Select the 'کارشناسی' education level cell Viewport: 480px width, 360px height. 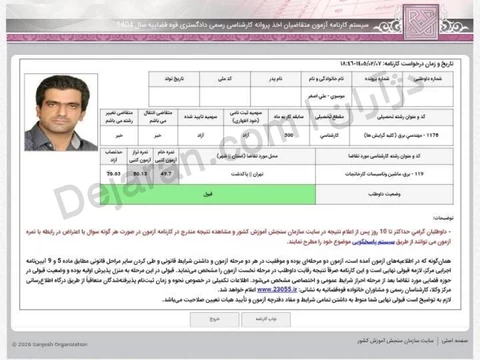329,135
